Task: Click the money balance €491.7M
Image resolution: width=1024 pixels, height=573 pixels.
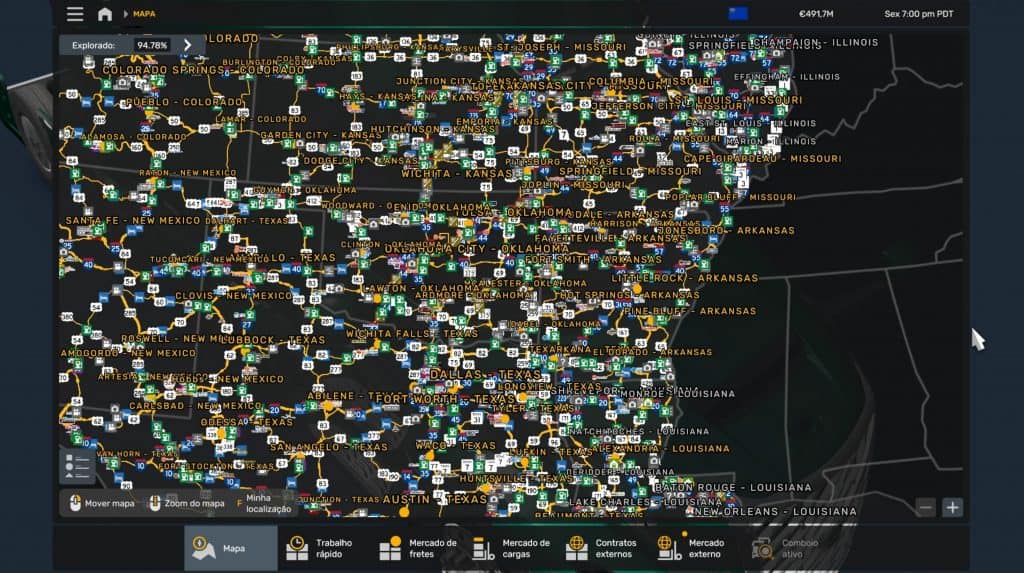Action: (816, 14)
